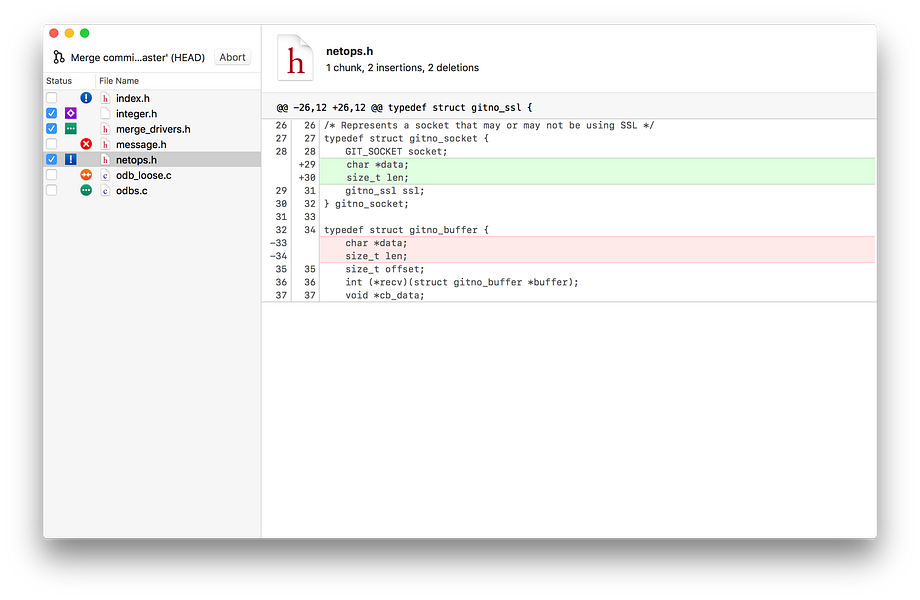
Task: Click 'Merge commi...aster' (HEAD)' title text
Action: [x=138, y=57]
